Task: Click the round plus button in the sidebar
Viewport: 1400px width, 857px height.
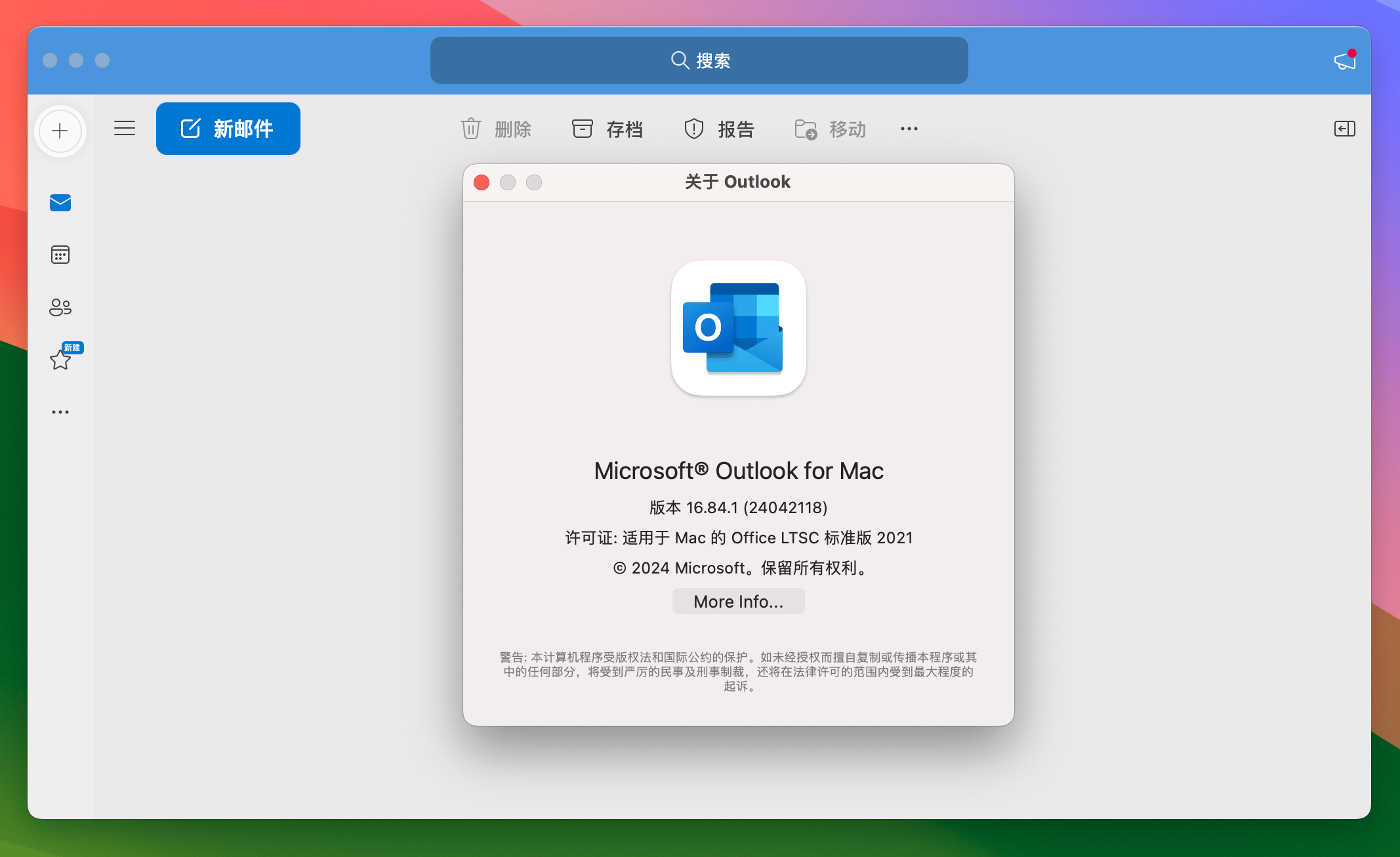Action: (60, 131)
